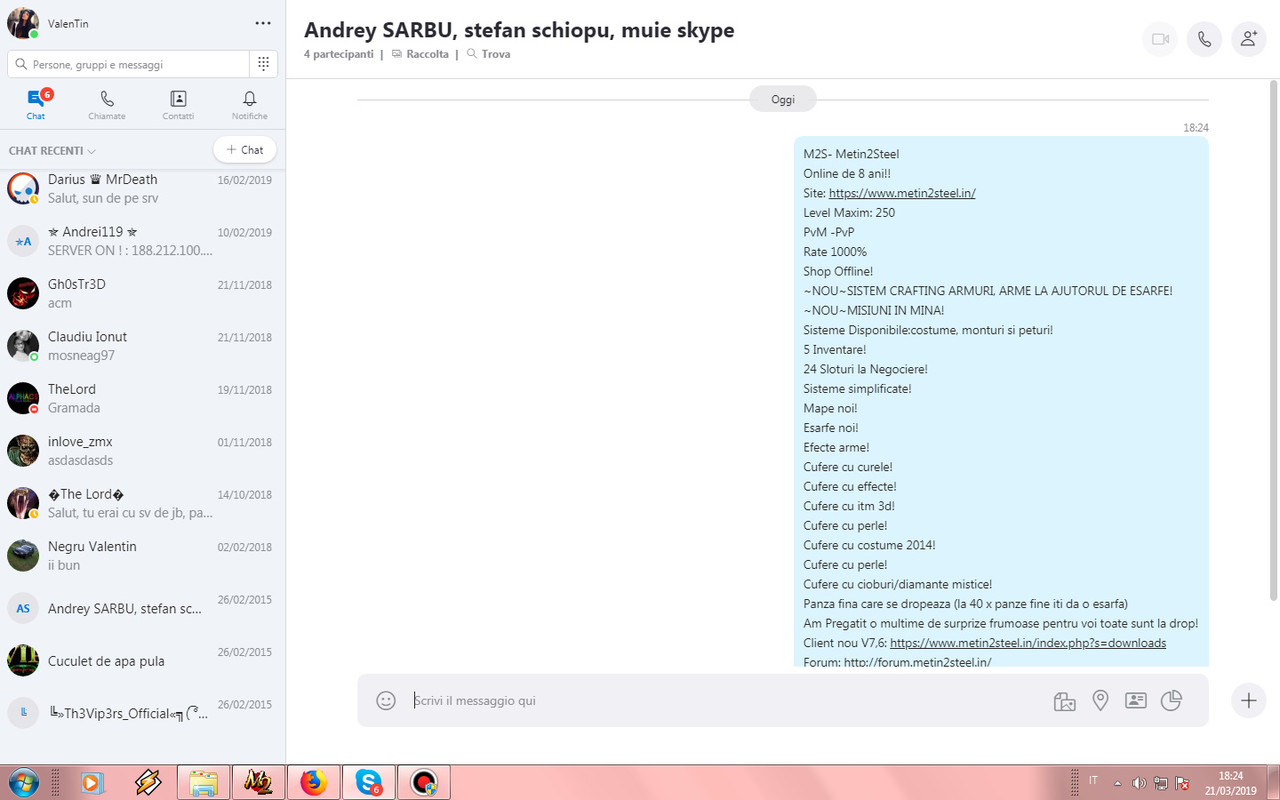The width and height of the screenshot is (1280, 800).
Task: Open the Cuculet de apa chat
Action: pyautogui.click(x=142, y=661)
